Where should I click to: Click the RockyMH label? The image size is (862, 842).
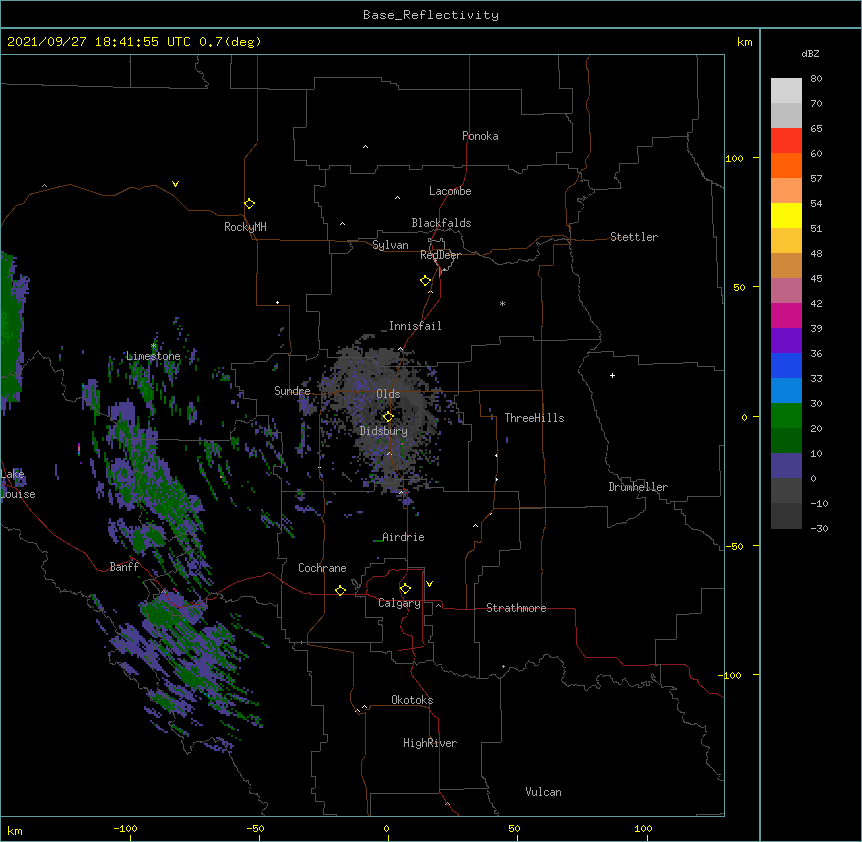click(245, 227)
